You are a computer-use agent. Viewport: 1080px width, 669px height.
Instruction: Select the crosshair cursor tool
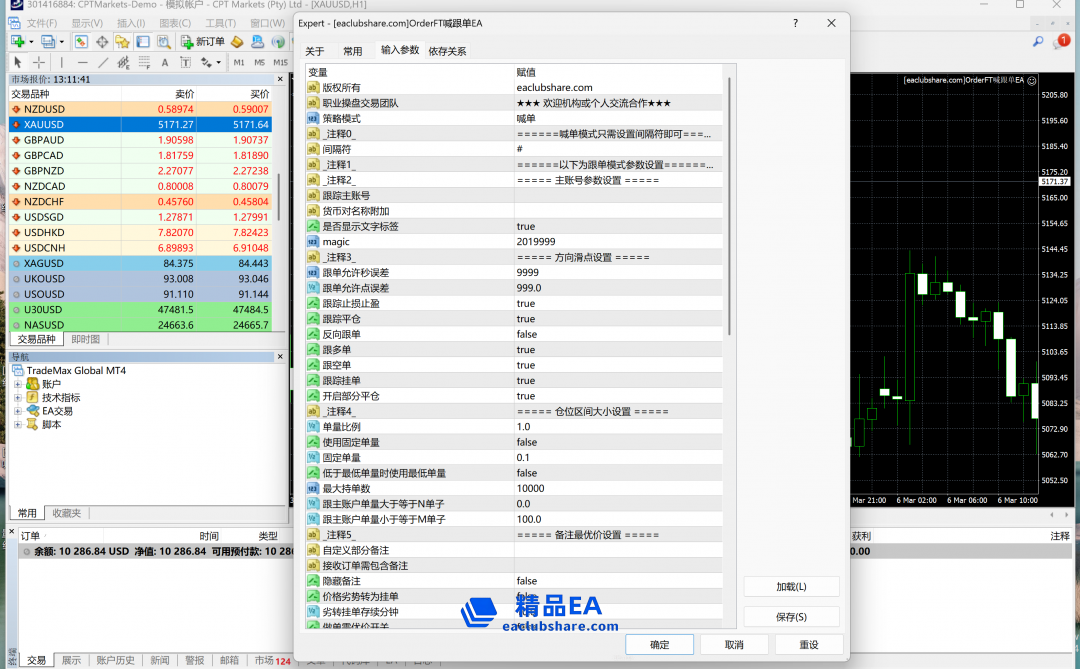click(x=40, y=62)
